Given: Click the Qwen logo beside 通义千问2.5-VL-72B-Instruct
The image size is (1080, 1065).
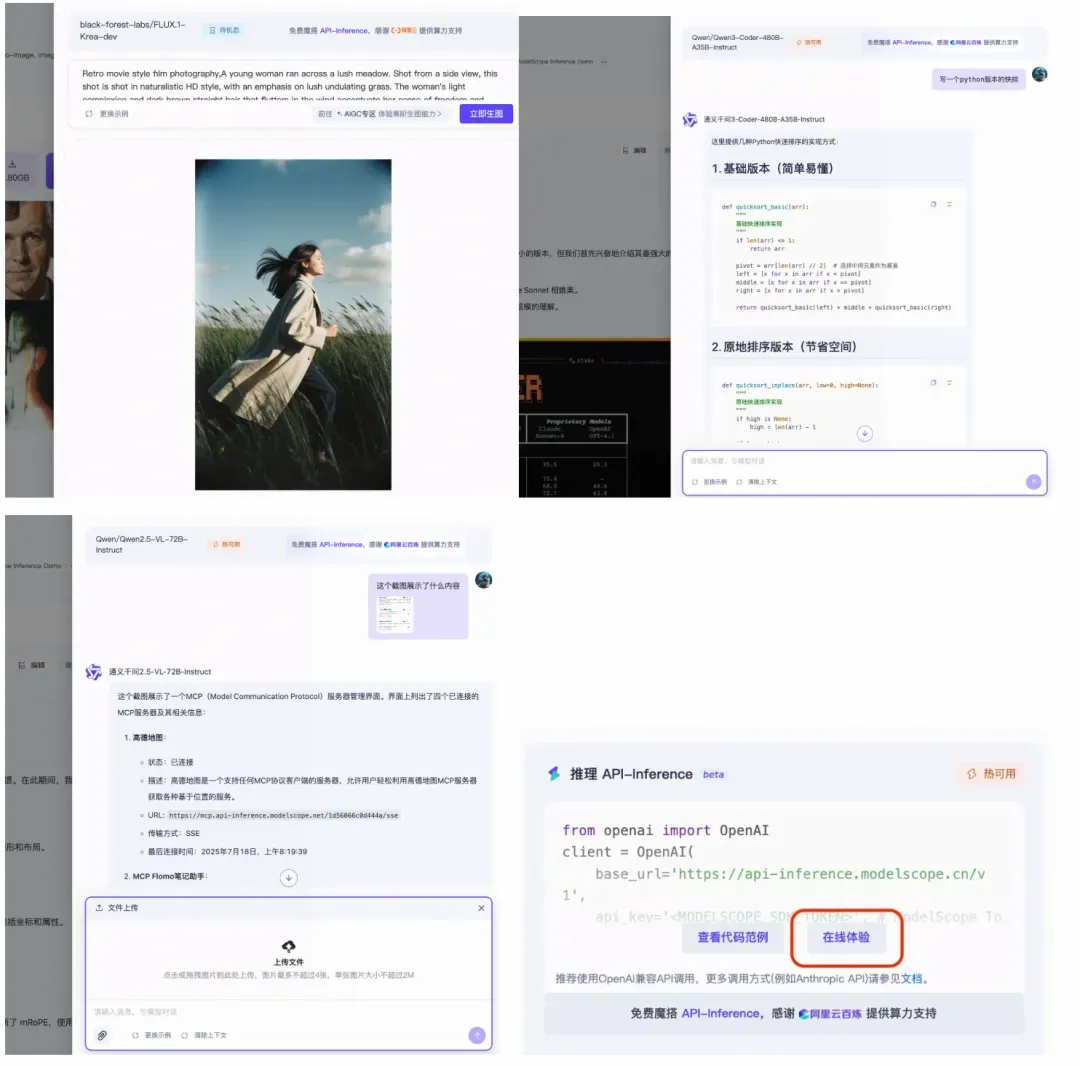Looking at the screenshot, I should [x=93, y=672].
